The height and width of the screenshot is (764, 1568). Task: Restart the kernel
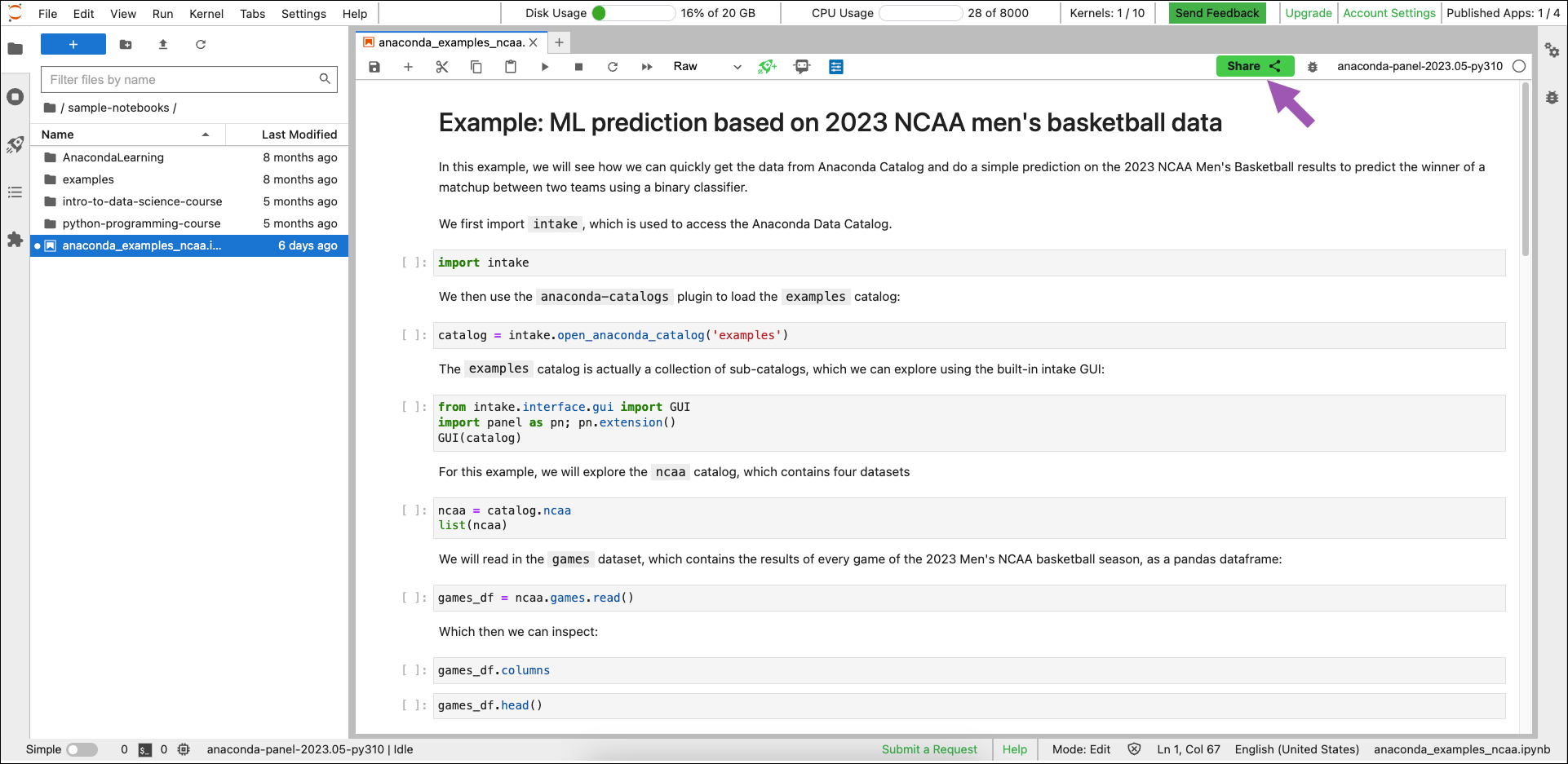click(x=613, y=67)
